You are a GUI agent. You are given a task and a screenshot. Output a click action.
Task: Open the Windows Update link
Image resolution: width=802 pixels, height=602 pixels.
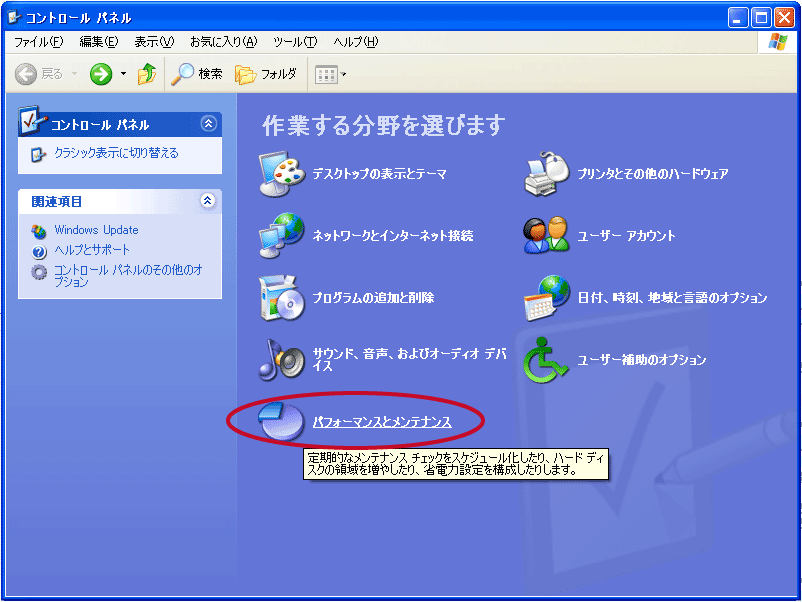(x=97, y=230)
